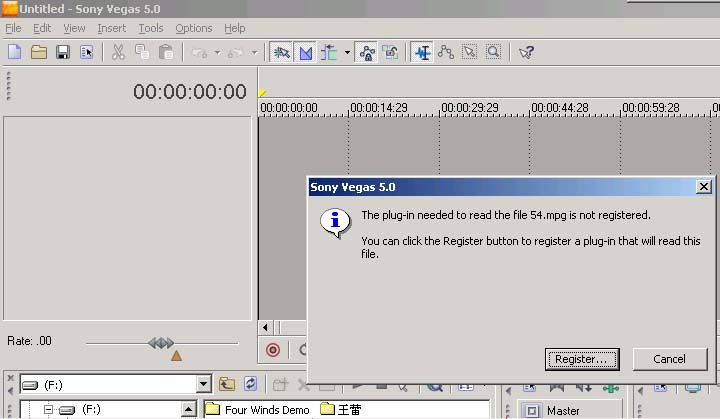The width and height of the screenshot is (720, 419).
Task: Select the Zoom Edit tool magnifier
Action: 494,52
